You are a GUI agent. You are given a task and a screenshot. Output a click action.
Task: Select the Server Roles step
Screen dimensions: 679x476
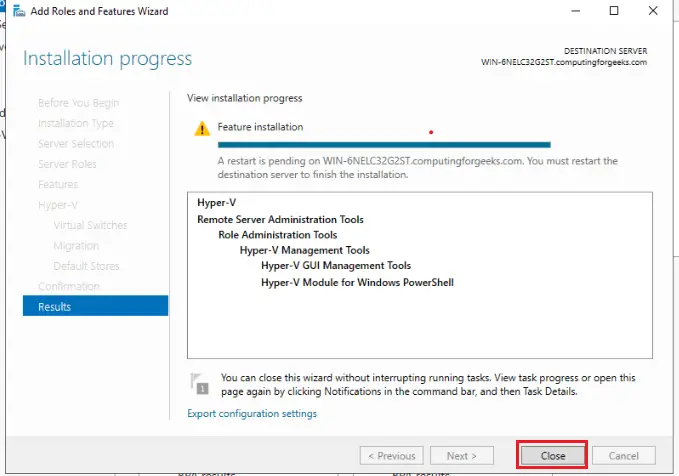(x=67, y=164)
